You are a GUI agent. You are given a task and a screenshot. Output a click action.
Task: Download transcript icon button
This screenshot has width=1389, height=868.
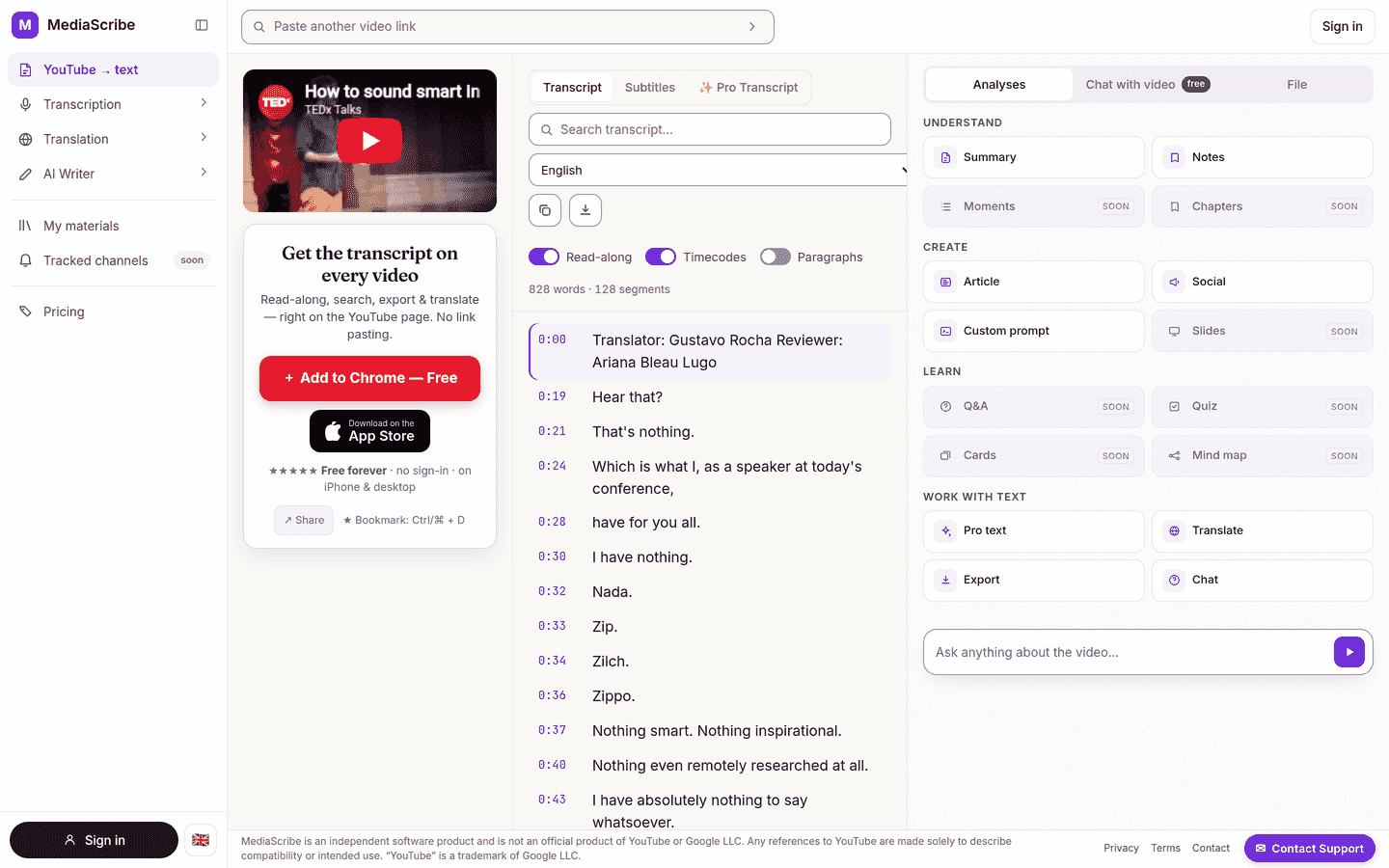(586, 210)
